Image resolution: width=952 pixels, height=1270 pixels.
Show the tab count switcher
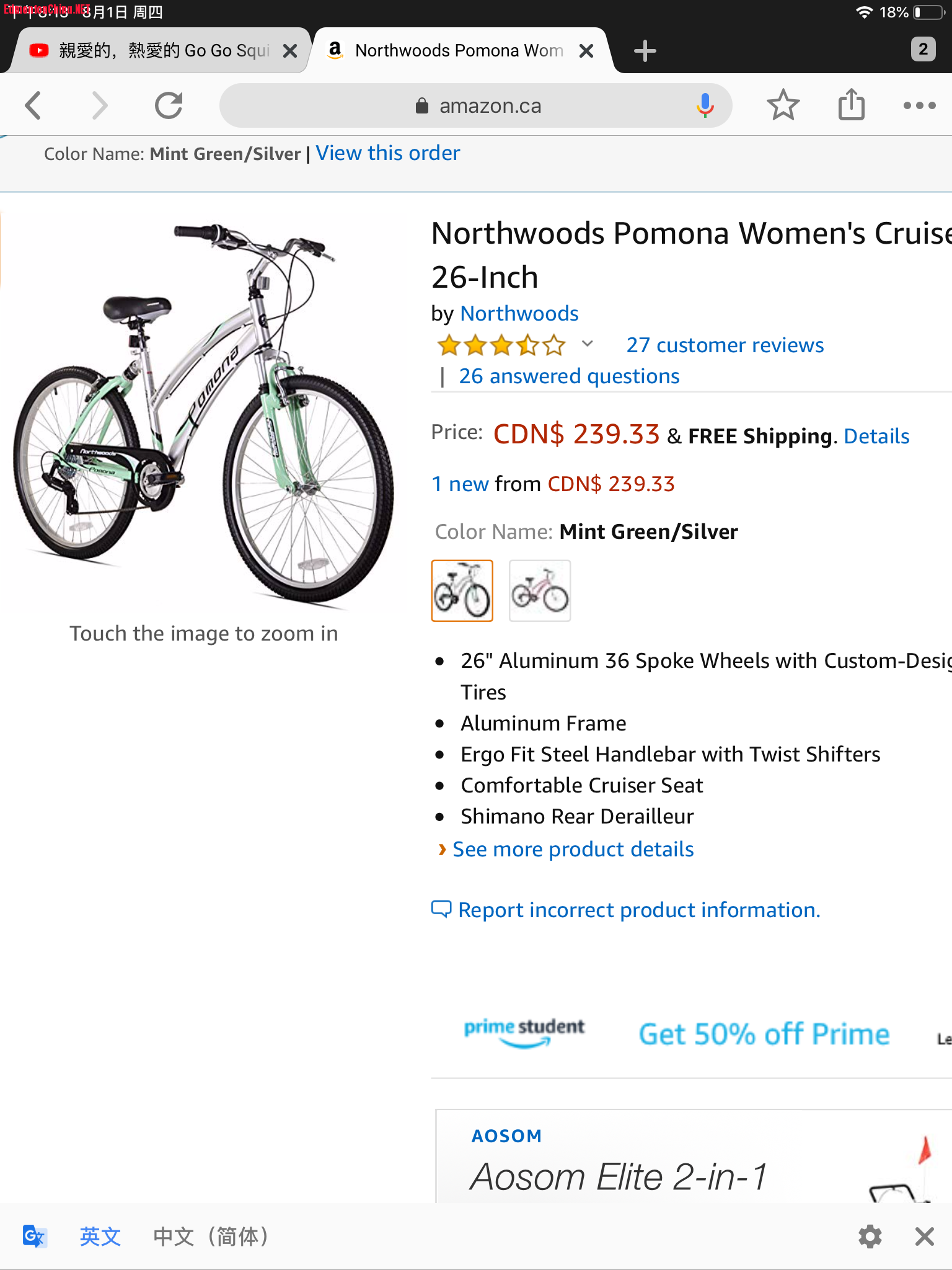(x=923, y=49)
